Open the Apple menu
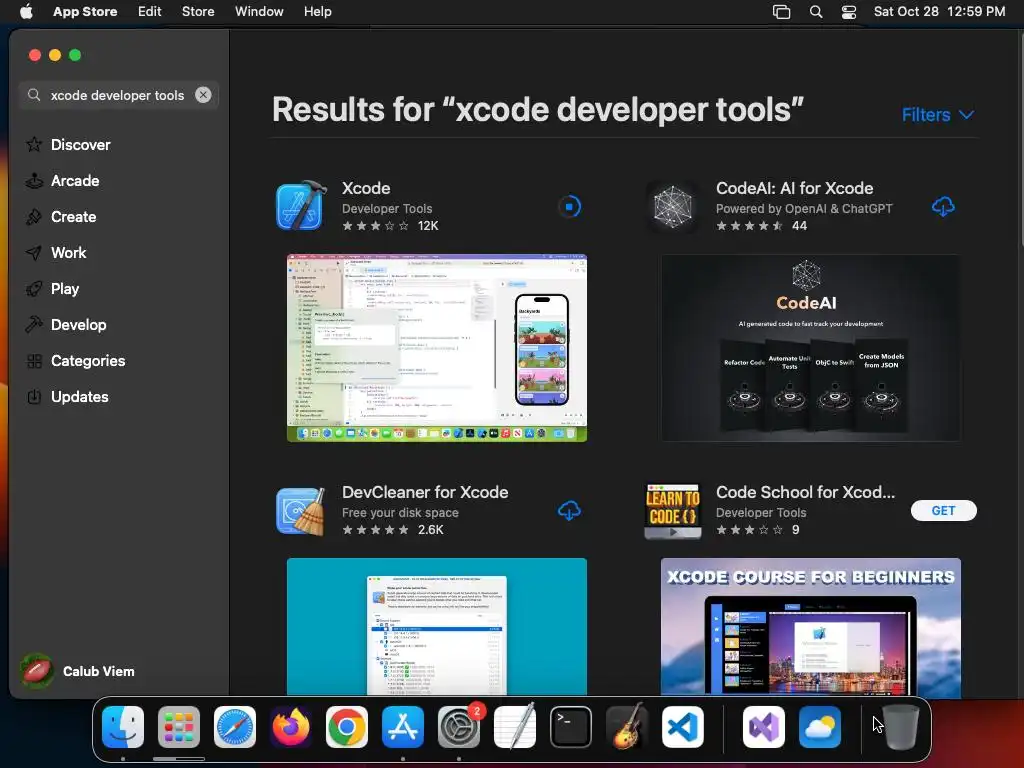1024x768 pixels. click(x=26, y=11)
